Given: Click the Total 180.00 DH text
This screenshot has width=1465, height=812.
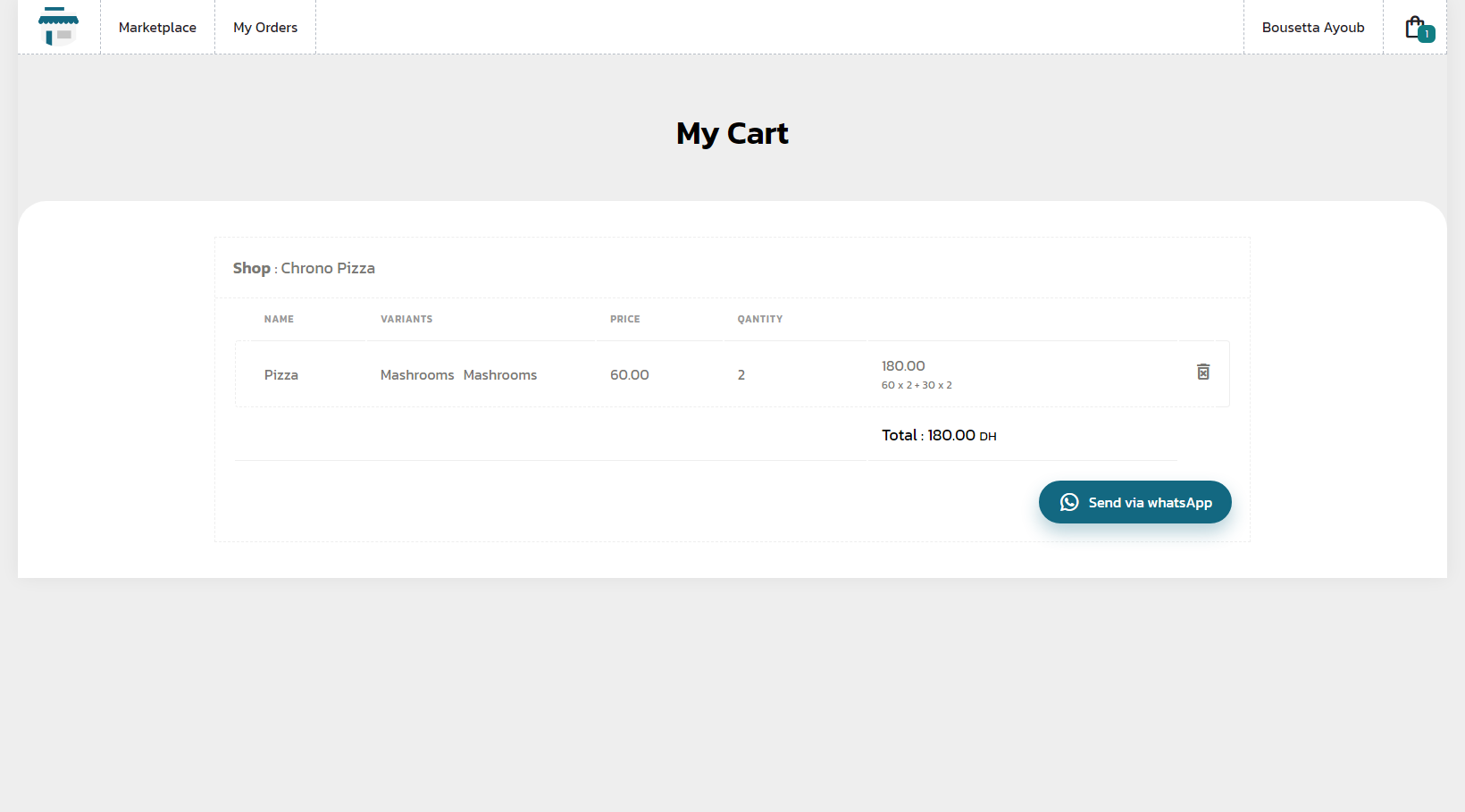Looking at the screenshot, I should 939,435.
